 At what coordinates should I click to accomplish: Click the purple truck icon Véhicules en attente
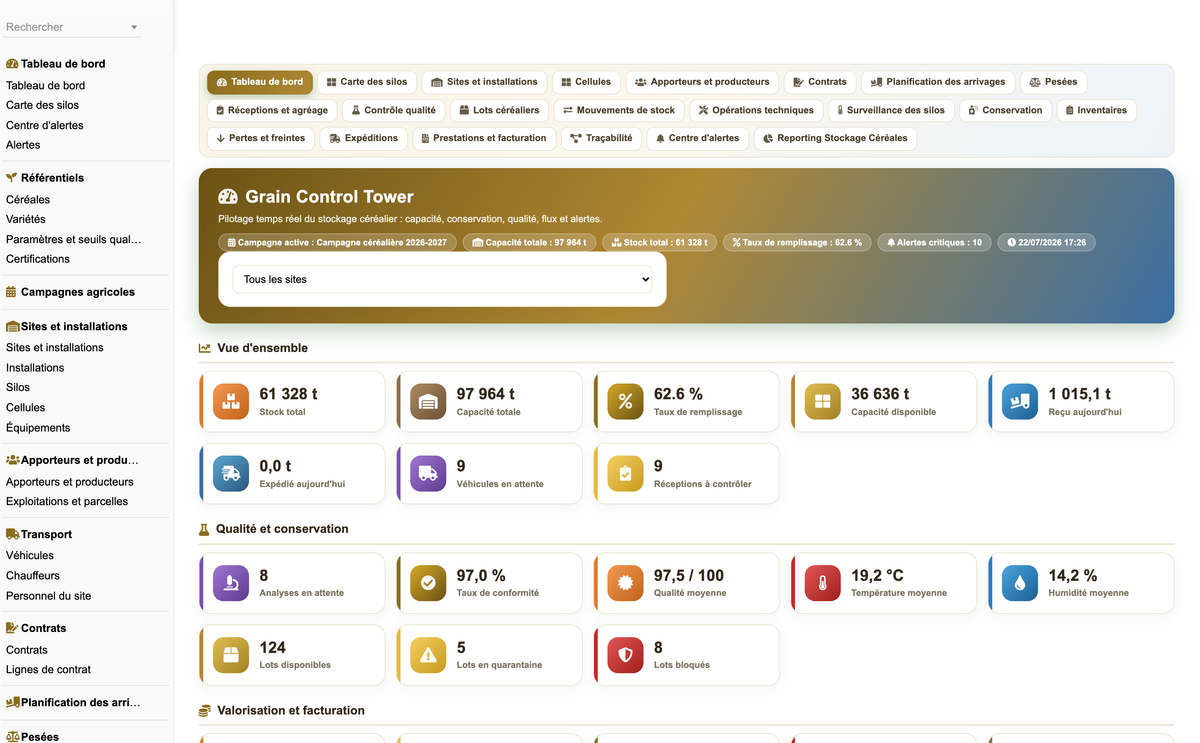pos(428,474)
